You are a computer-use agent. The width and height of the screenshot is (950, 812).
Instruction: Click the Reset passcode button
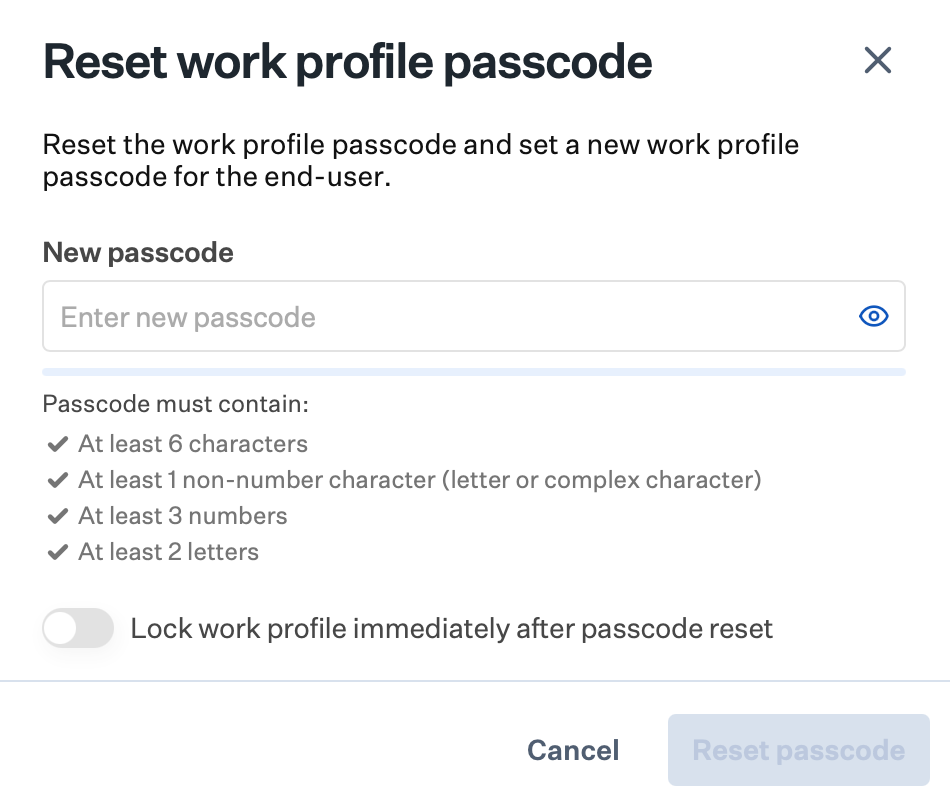tap(798, 750)
